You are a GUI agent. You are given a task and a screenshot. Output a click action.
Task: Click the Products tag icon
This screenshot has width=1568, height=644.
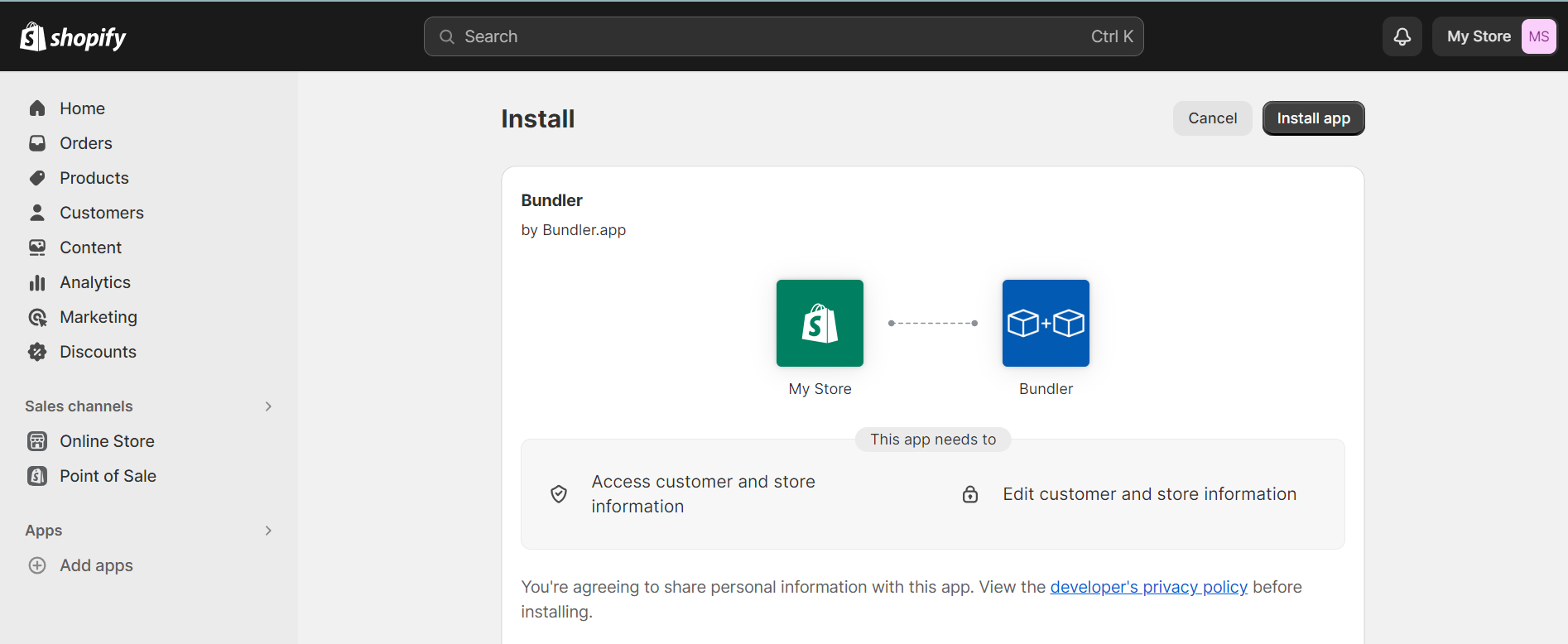tap(37, 178)
